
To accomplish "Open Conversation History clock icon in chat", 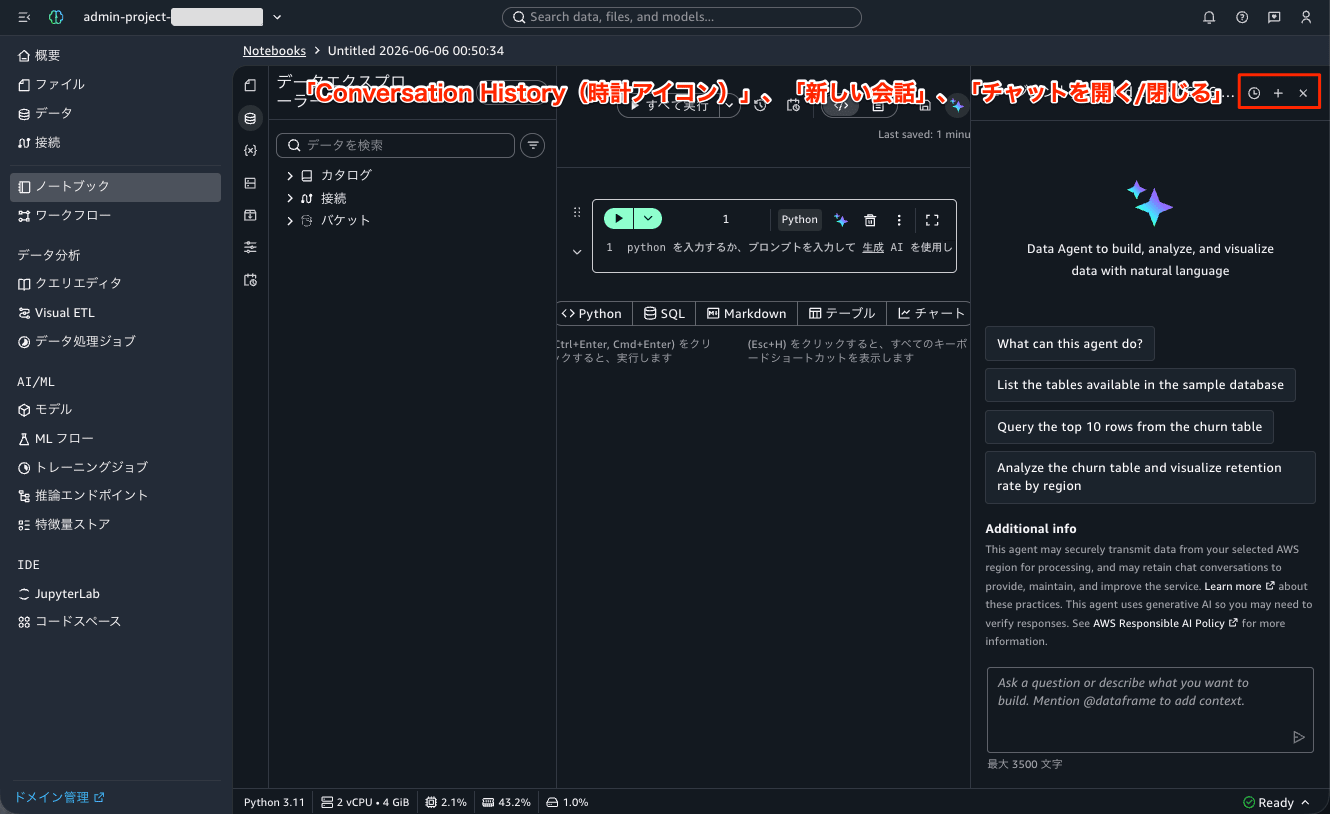I will click(1254, 93).
